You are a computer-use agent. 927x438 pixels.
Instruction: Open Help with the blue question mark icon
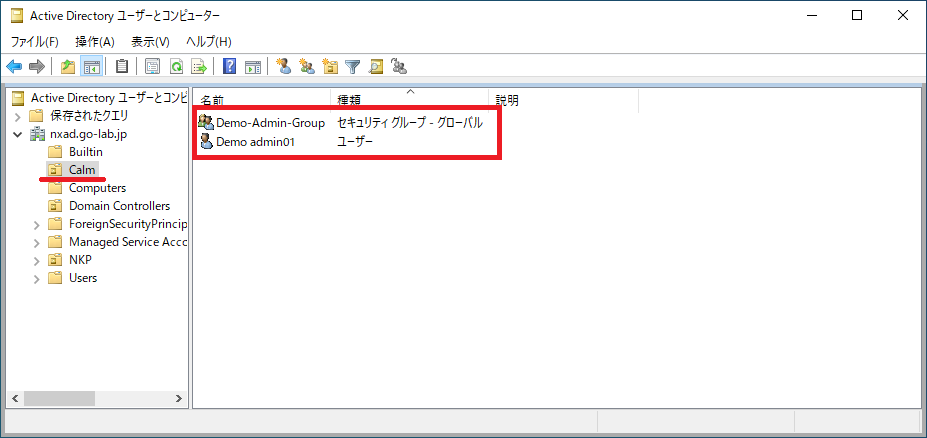pyautogui.click(x=229, y=67)
